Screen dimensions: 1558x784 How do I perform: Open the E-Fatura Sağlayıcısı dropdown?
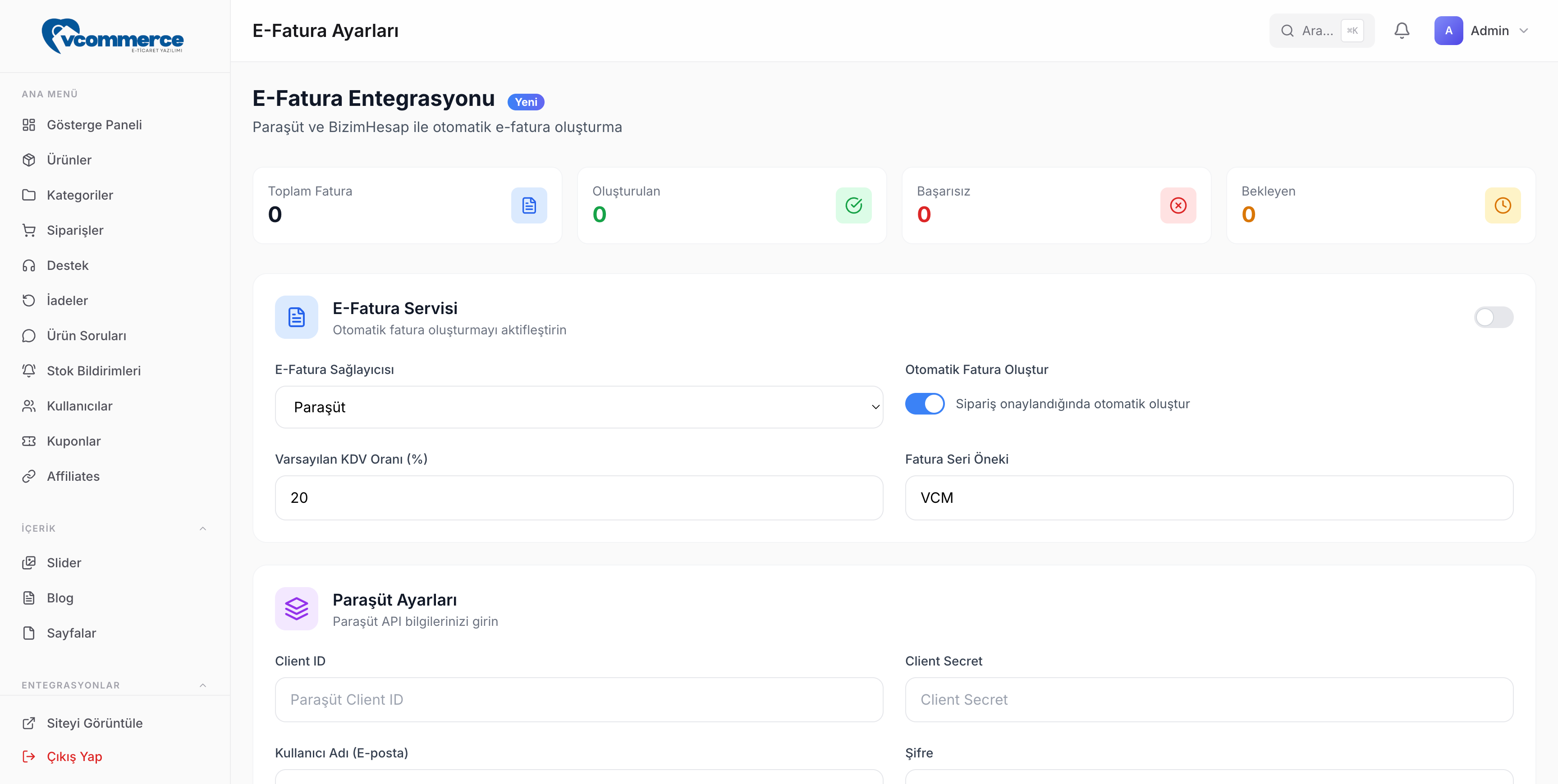click(578, 407)
